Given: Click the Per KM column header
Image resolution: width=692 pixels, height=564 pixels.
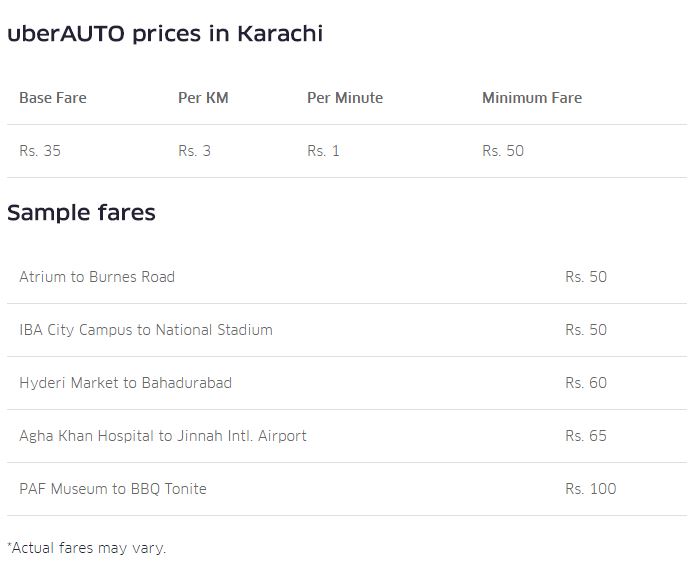Looking at the screenshot, I should pos(203,98).
